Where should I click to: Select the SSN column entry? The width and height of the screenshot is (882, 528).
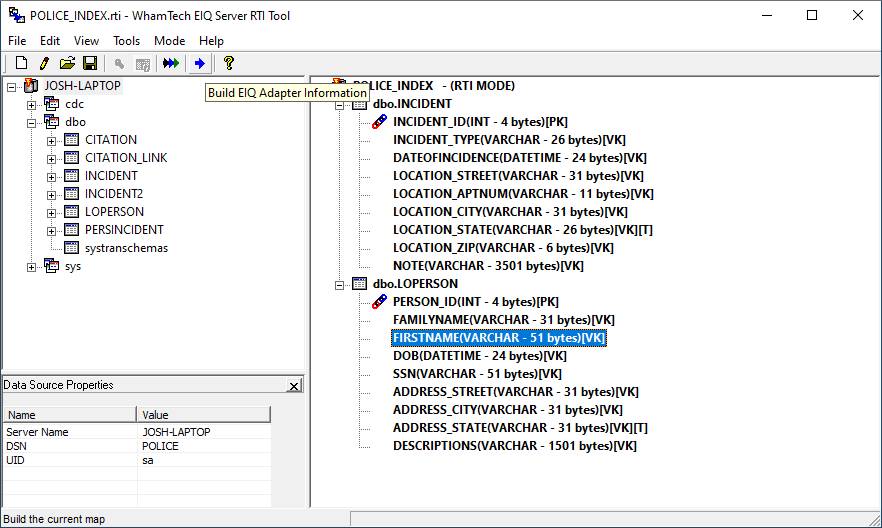[477, 373]
